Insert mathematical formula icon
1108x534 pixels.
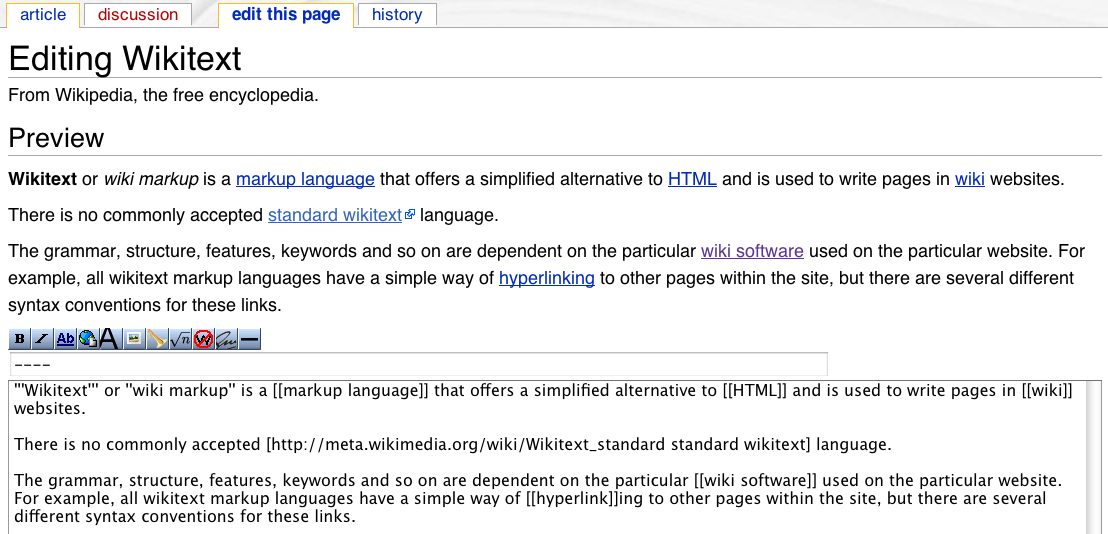coord(180,339)
